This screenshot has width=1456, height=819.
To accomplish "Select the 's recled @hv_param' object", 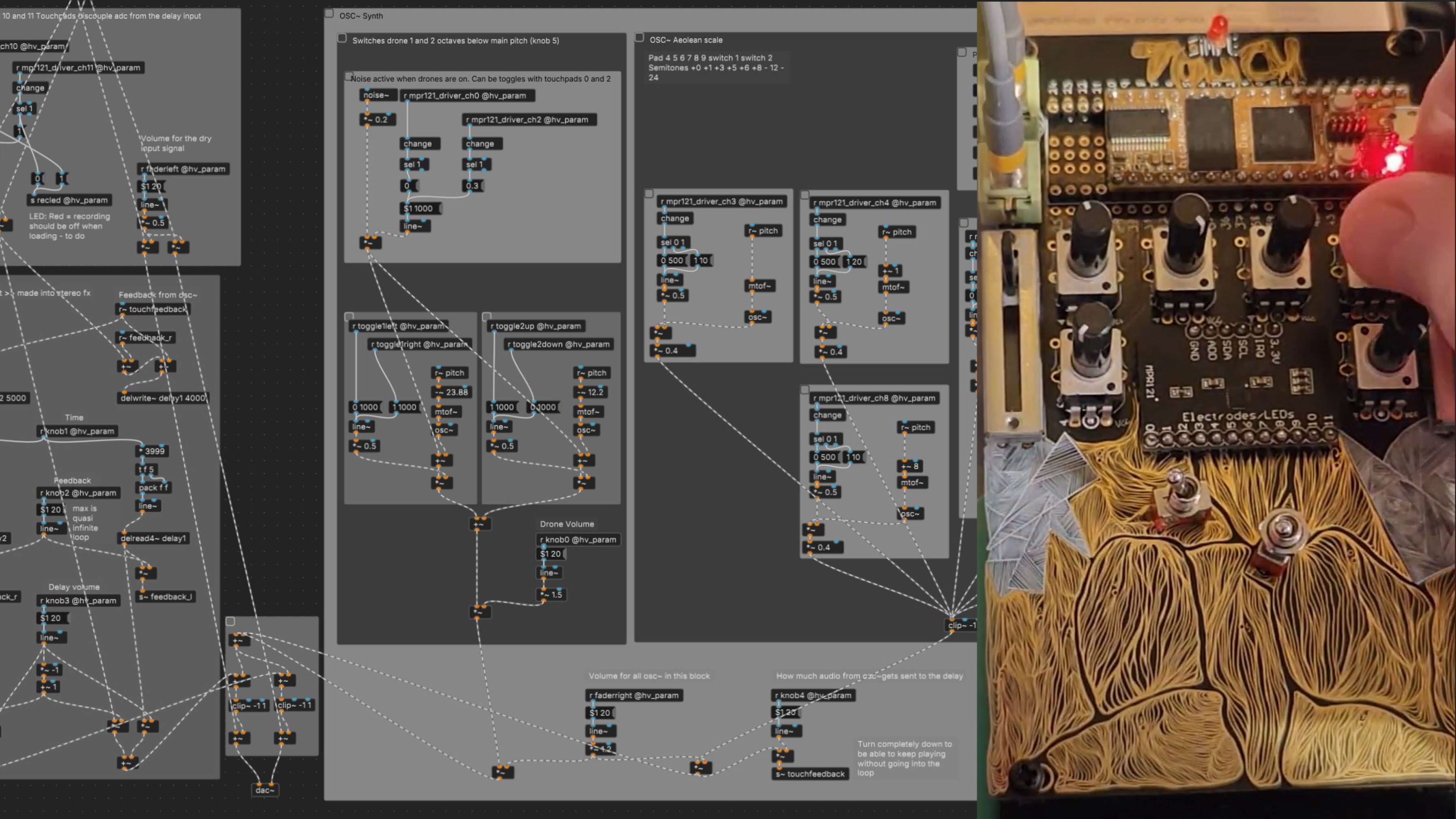I will point(69,200).
